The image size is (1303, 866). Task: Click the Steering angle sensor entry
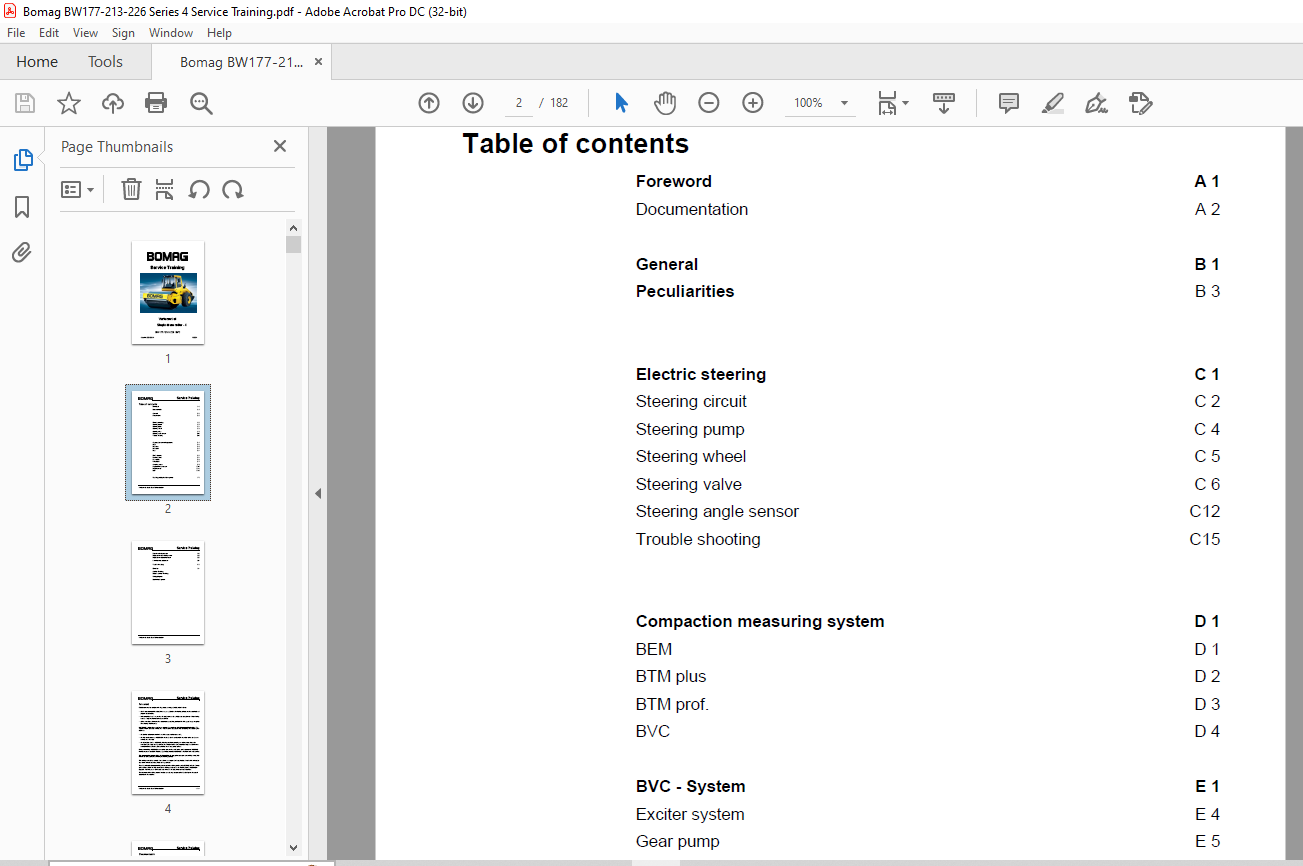pyautogui.click(x=718, y=511)
